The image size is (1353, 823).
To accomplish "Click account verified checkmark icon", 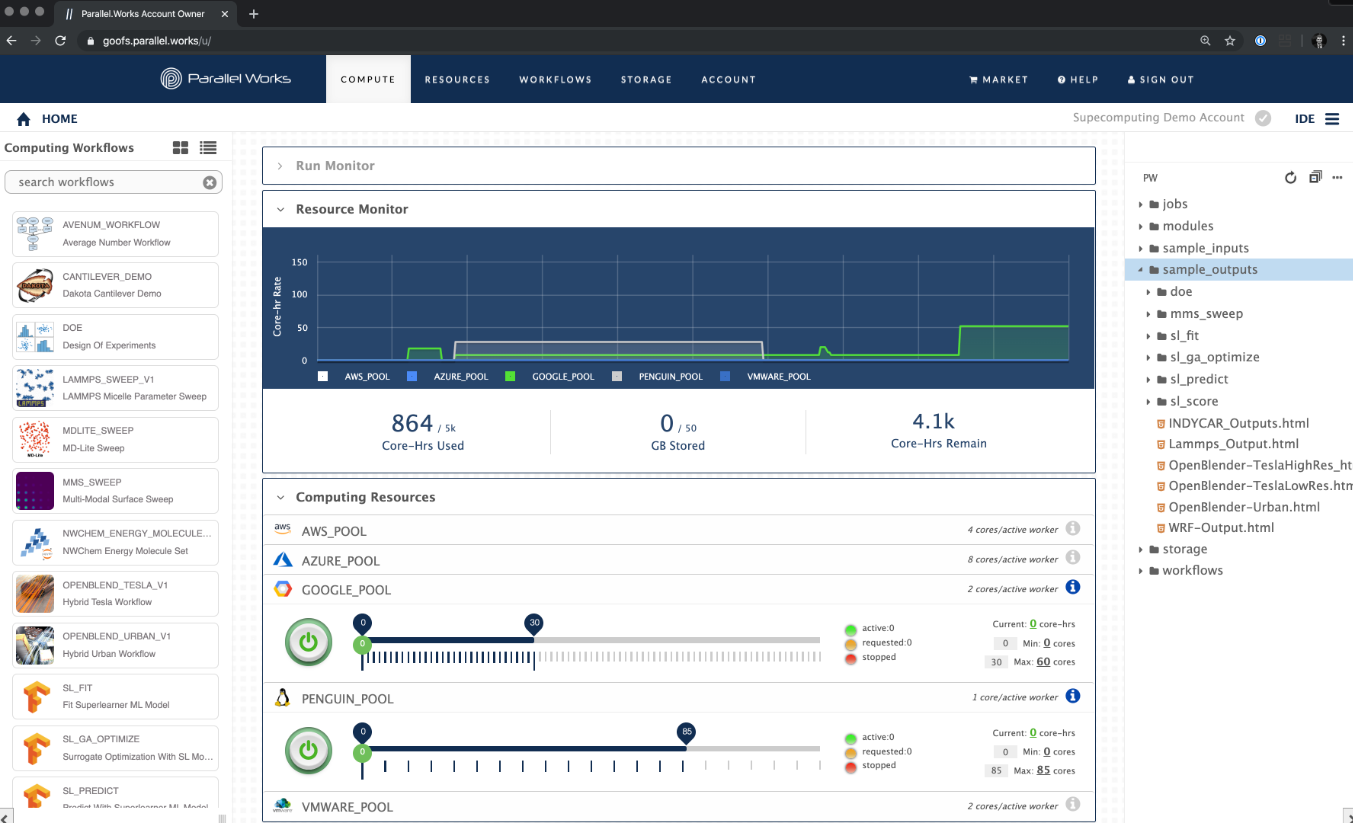I will coord(1263,118).
